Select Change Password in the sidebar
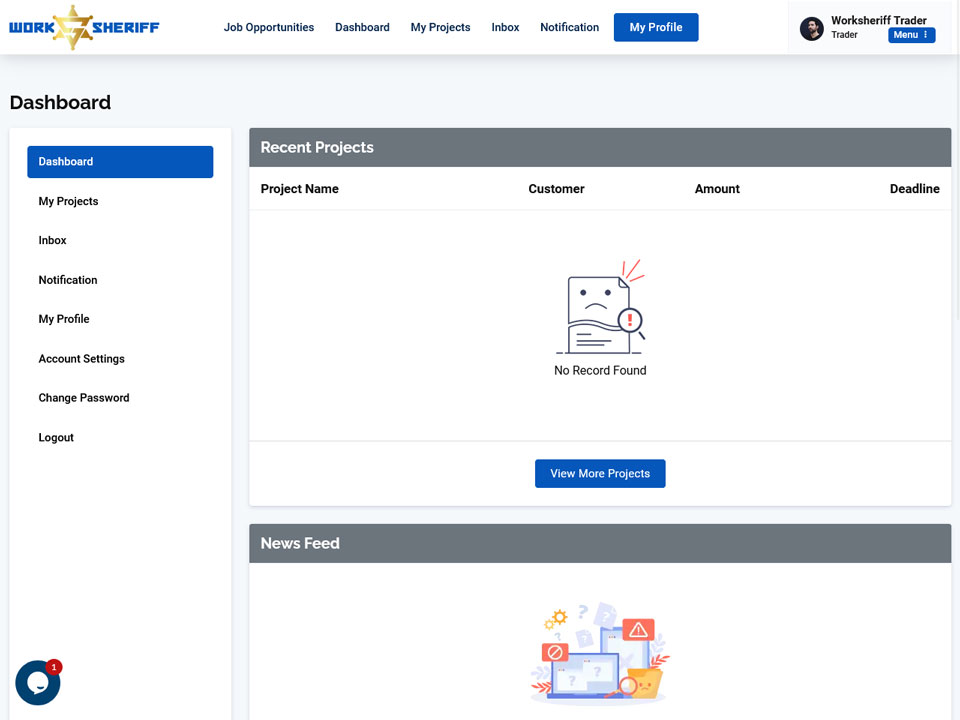 coord(84,398)
